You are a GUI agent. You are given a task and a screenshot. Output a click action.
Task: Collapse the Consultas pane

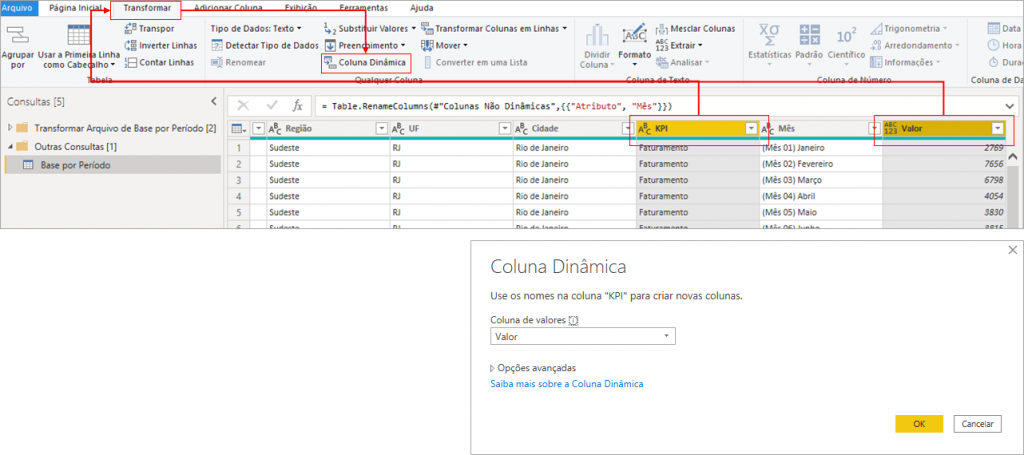click(213, 101)
